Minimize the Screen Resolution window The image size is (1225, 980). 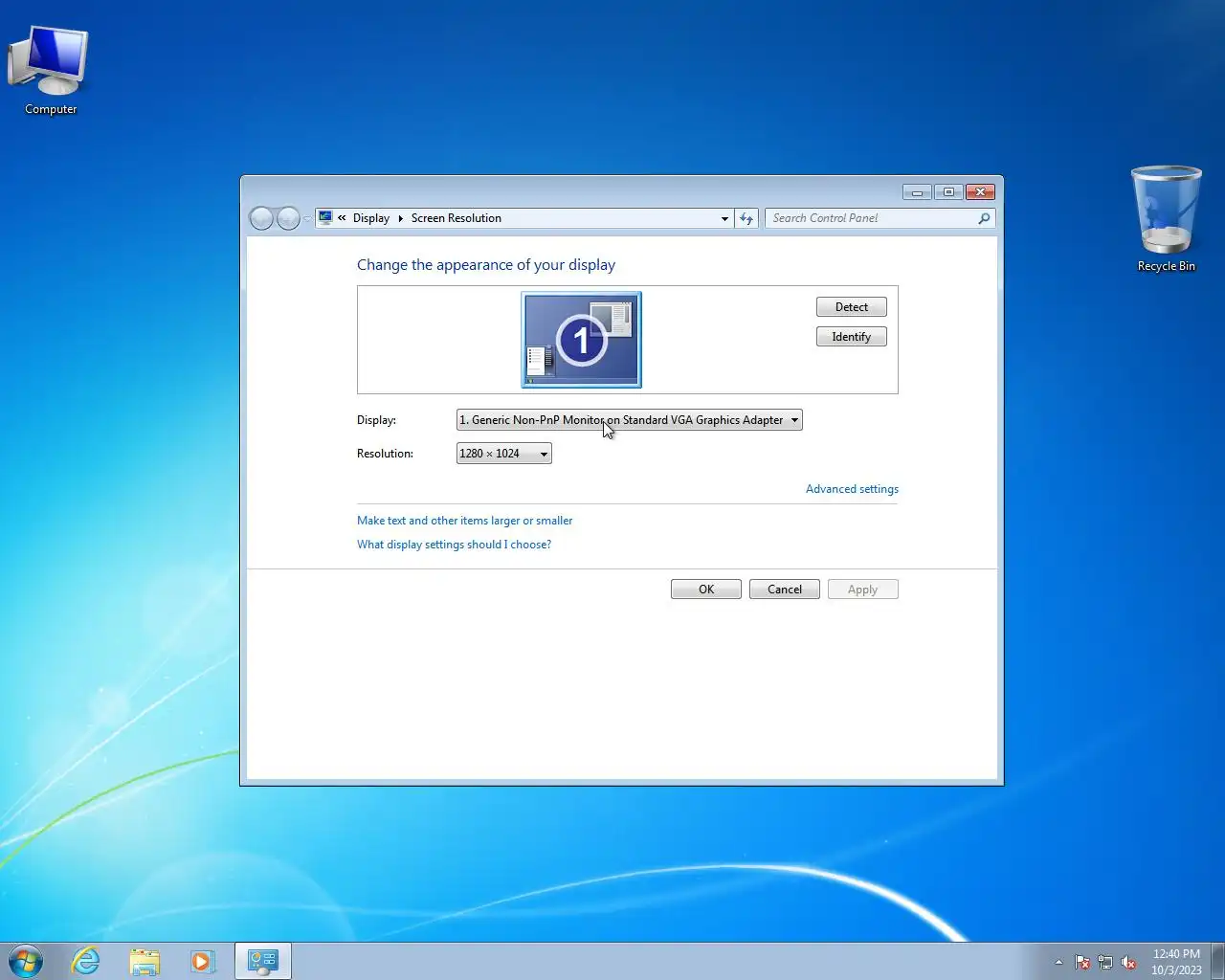click(x=917, y=192)
